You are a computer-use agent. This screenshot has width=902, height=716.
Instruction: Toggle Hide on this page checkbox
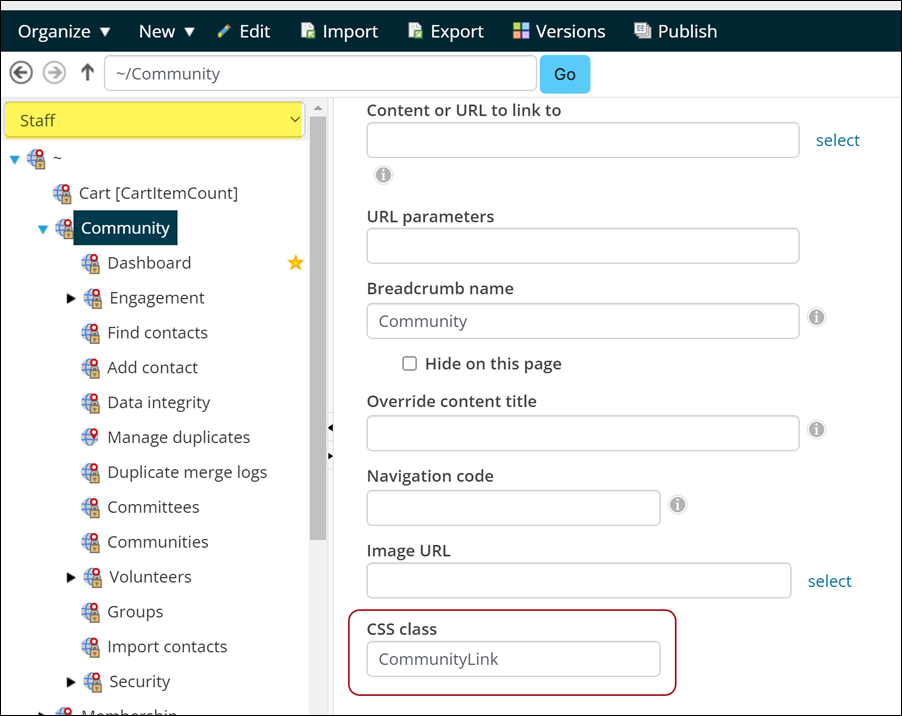pyautogui.click(x=409, y=363)
